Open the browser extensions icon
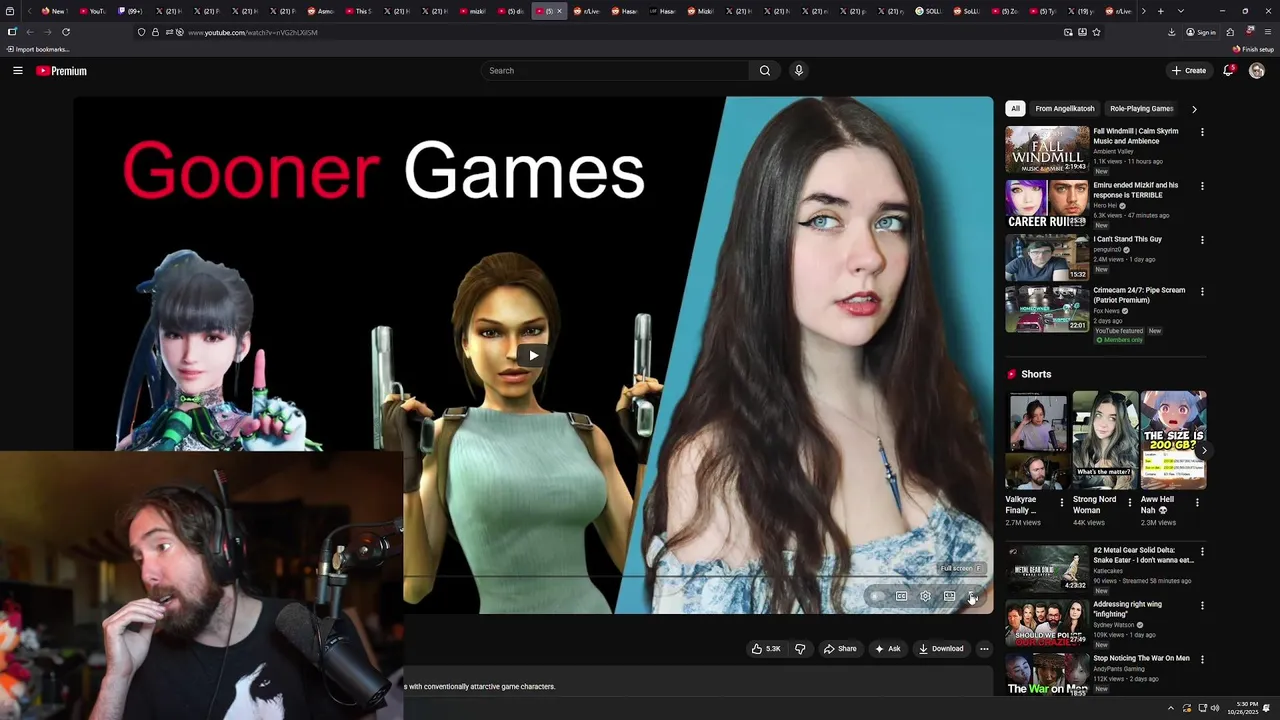Image resolution: width=1280 pixels, height=720 pixels. pyautogui.click(x=1230, y=32)
